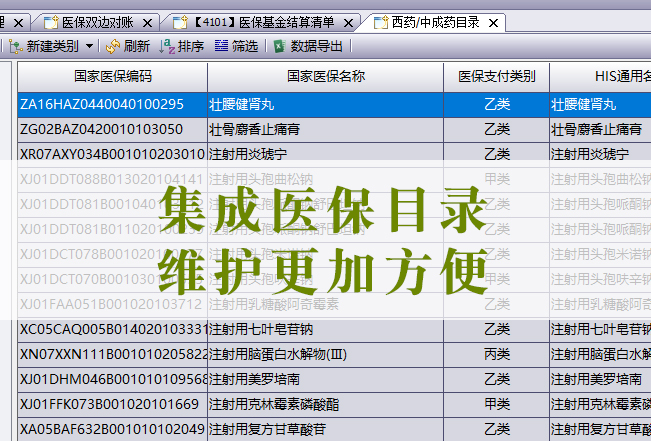Image resolution: width=651 pixels, height=441 pixels.
Task: Close the 医保基金结算清单 tab
Action: 349,21
